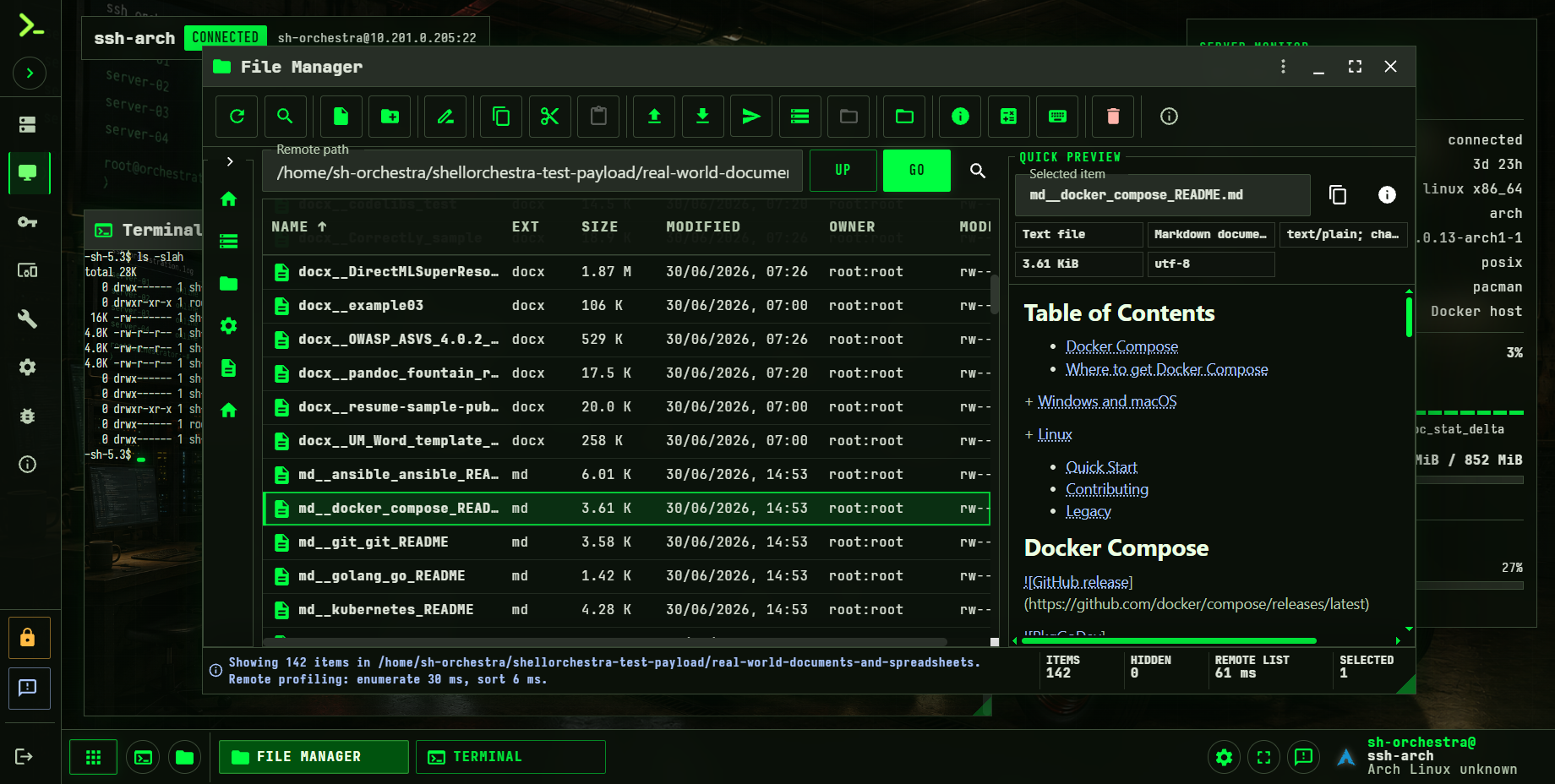1555x784 pixels.
Task: Expand the File Manager sidebar chevron
Action: [x=230, y=161]
